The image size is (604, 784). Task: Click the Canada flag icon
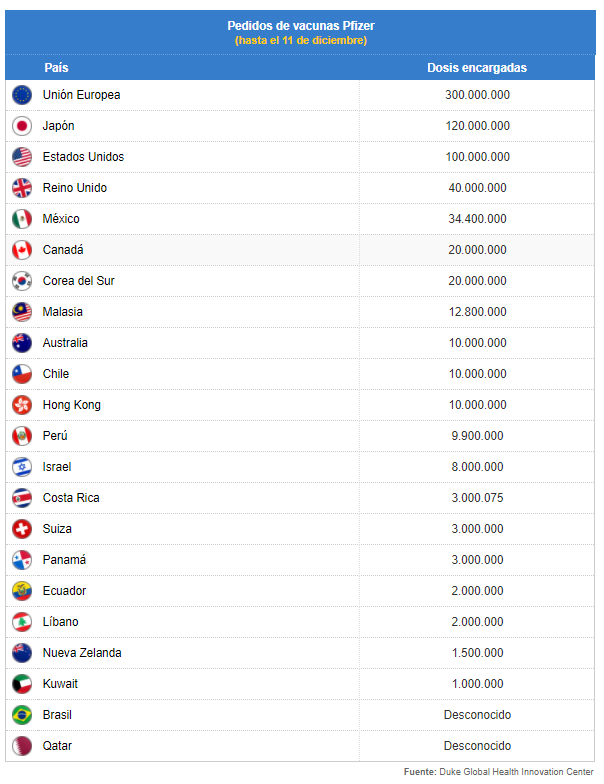(22, 250)
